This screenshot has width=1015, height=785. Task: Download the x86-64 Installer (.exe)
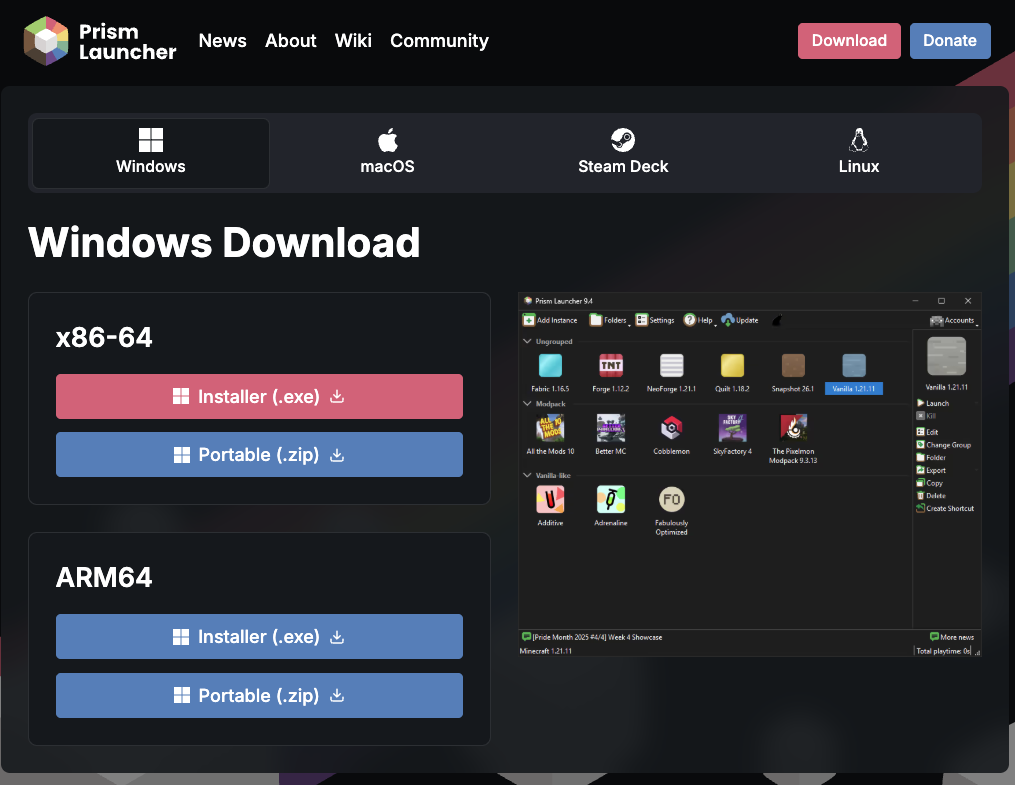[259, 396]
